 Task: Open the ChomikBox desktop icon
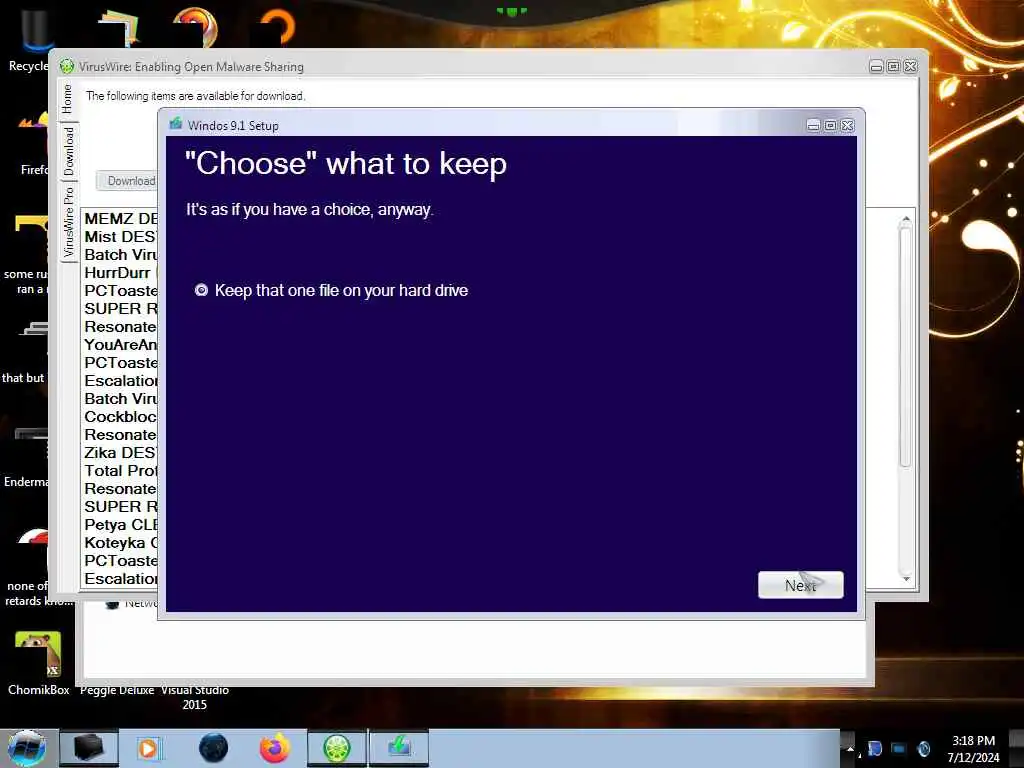point(39,664)
